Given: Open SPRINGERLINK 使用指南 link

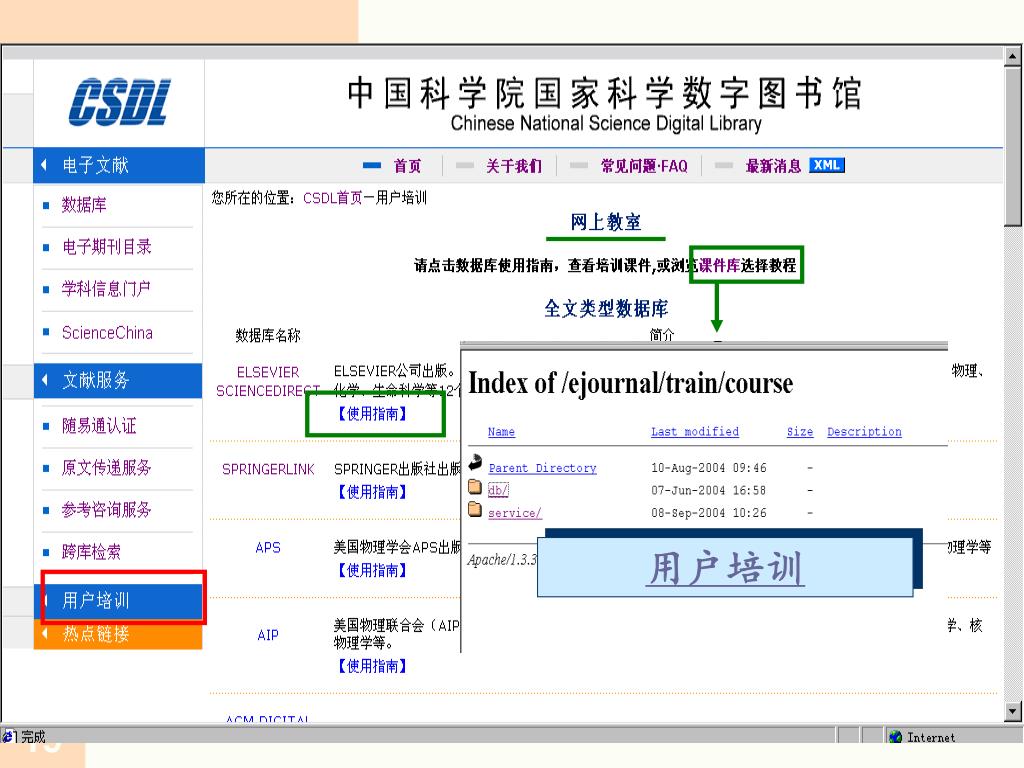Looking at the screenshot, I should [372, 492].
